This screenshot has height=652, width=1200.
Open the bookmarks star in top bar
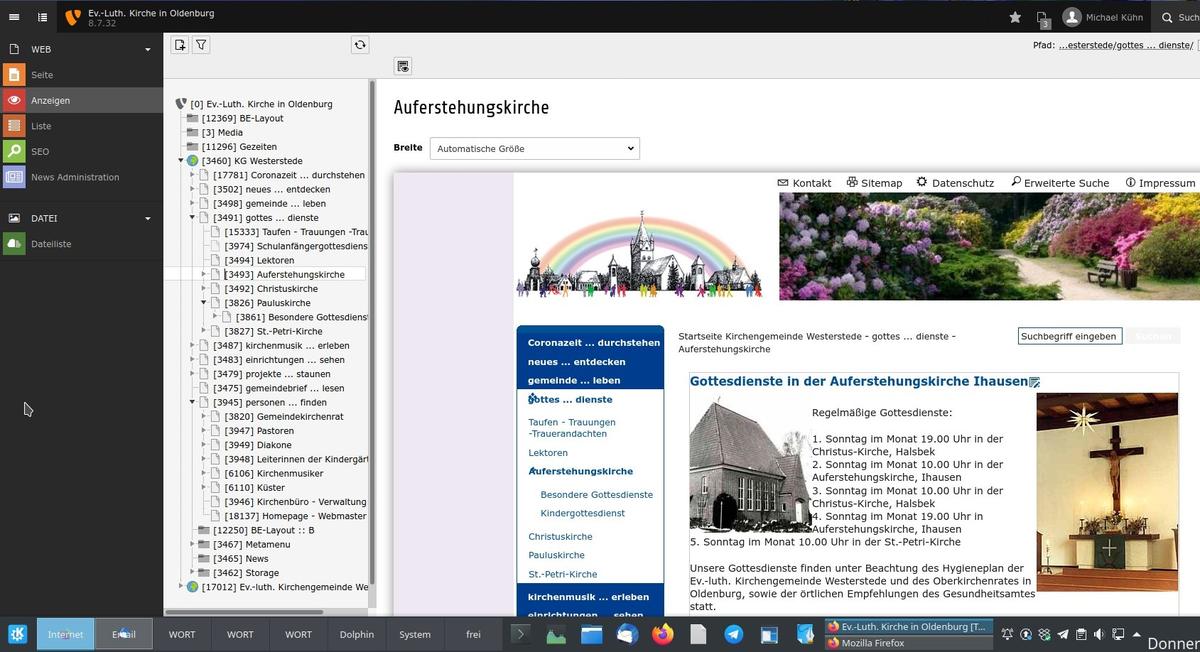[1015, 17]
